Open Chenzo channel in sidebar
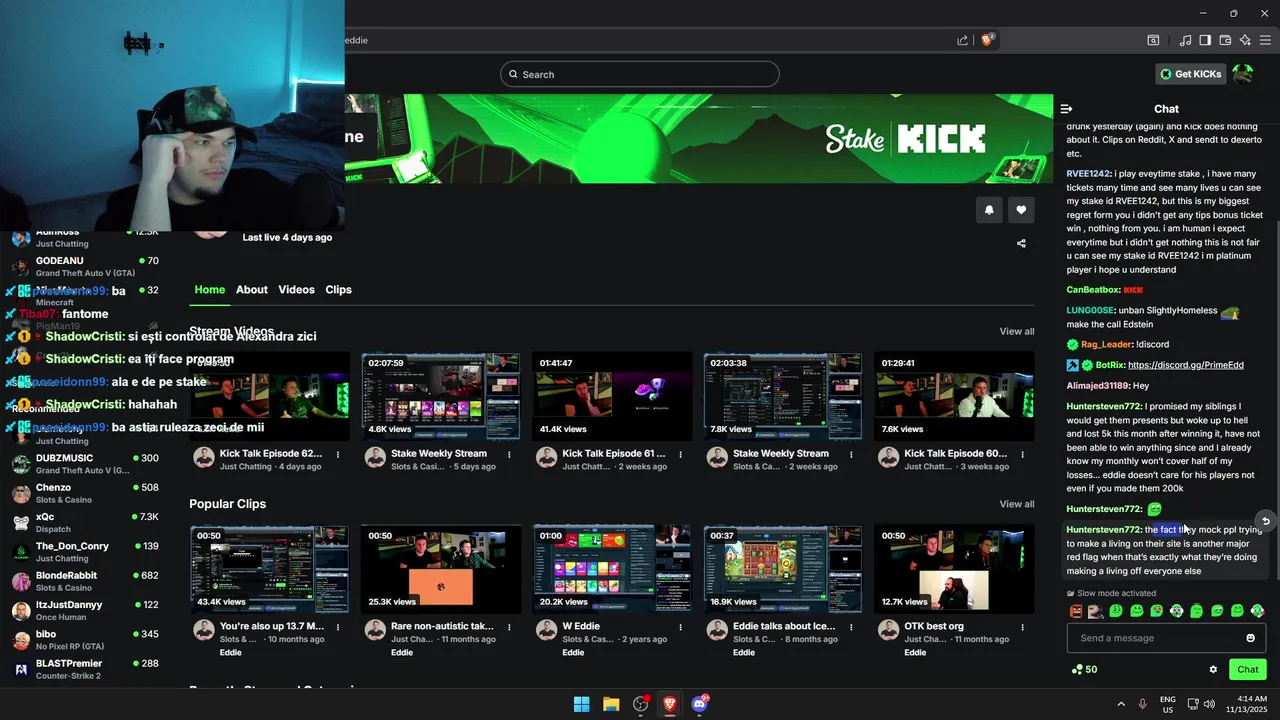Screen dimensions: 1280x720 point(86,493)
